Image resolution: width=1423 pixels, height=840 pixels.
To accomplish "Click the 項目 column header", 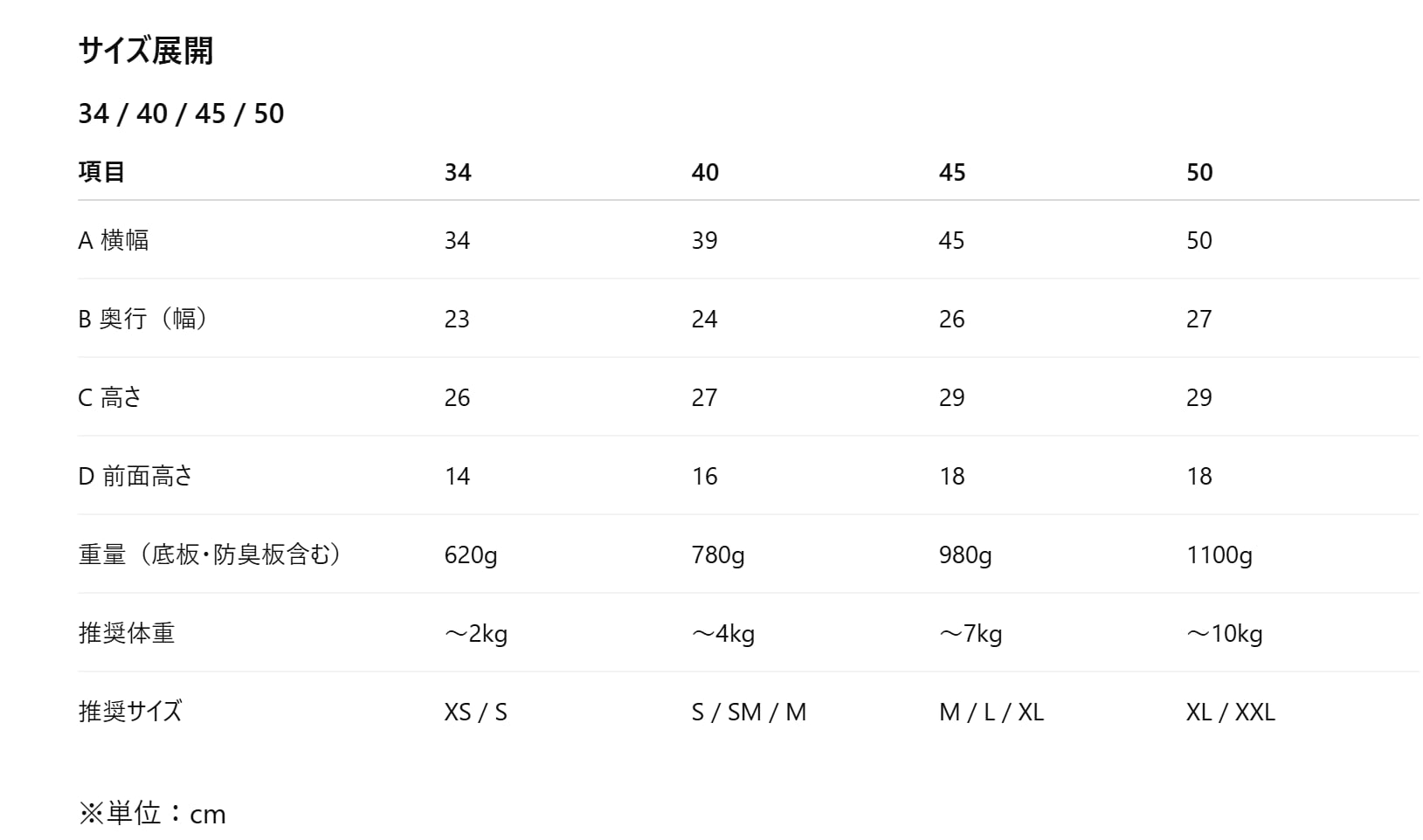I will pyautogui.click(x=101, y=172).
